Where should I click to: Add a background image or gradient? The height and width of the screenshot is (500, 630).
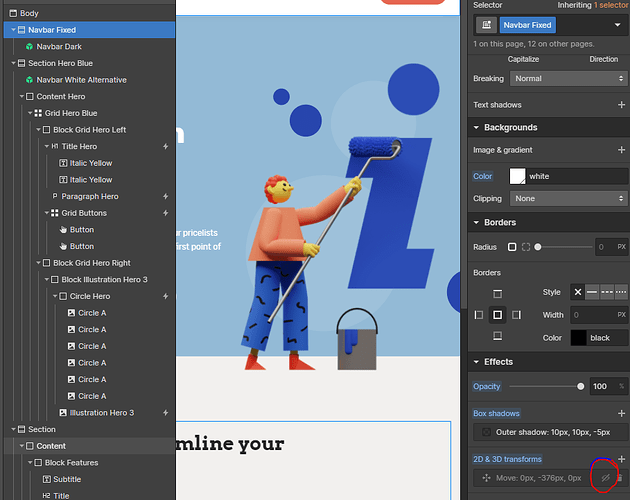(x=621, y=150)
